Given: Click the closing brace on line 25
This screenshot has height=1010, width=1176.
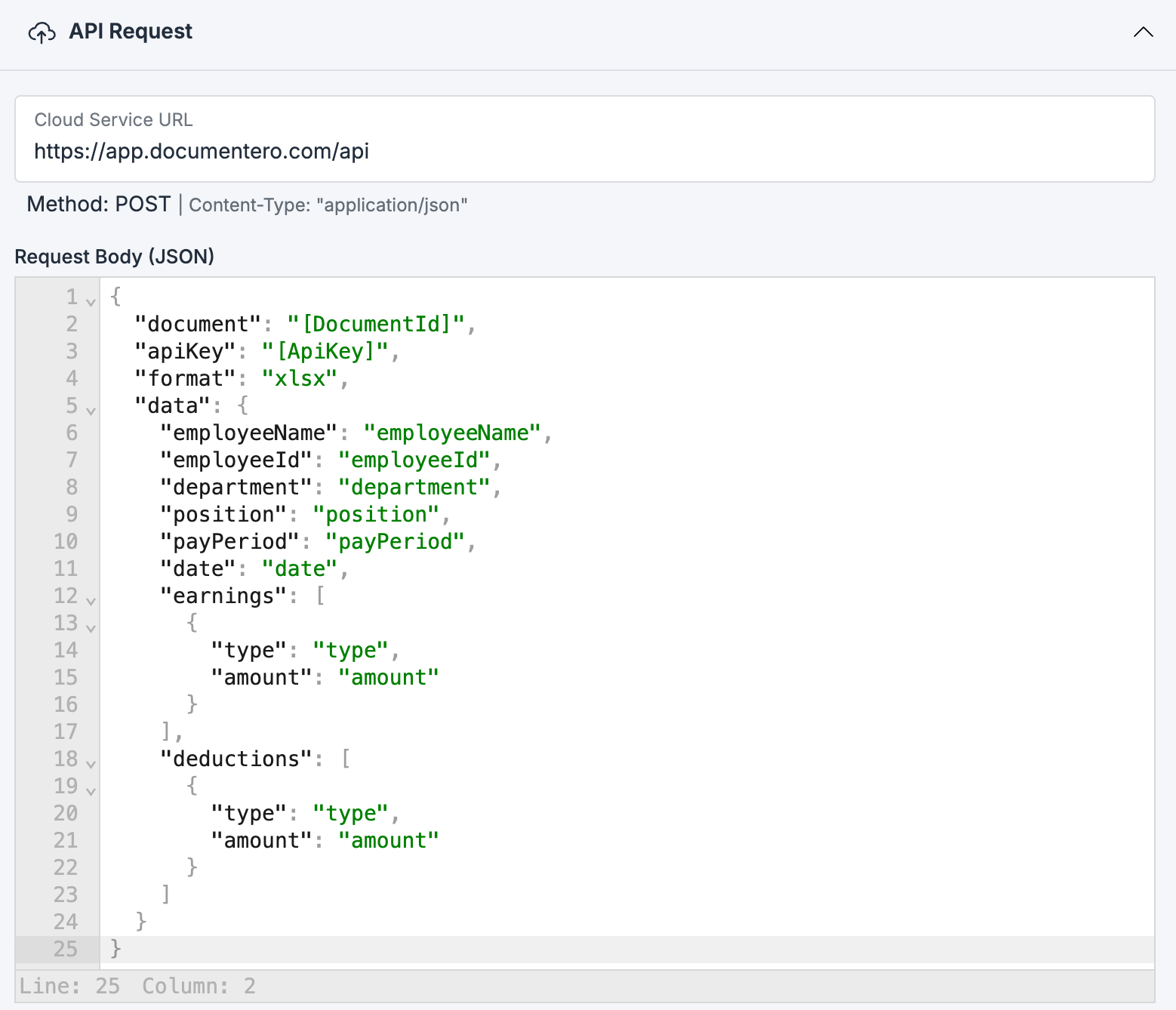Looking at the screenshot, I should coord(115,949).
